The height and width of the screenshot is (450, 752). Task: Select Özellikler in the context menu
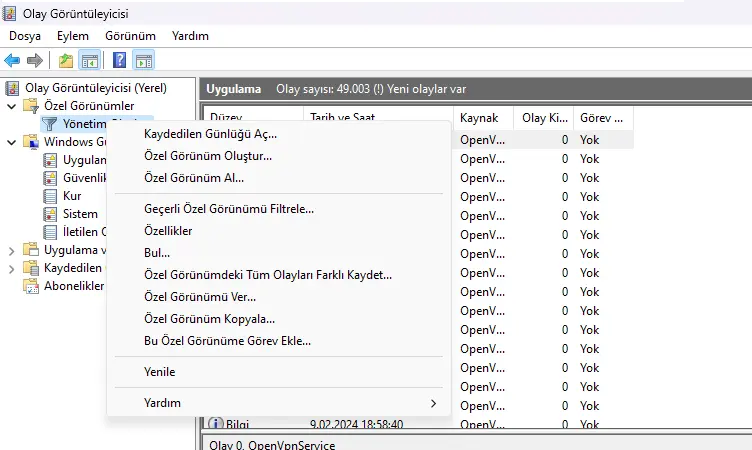pos(279,231)
